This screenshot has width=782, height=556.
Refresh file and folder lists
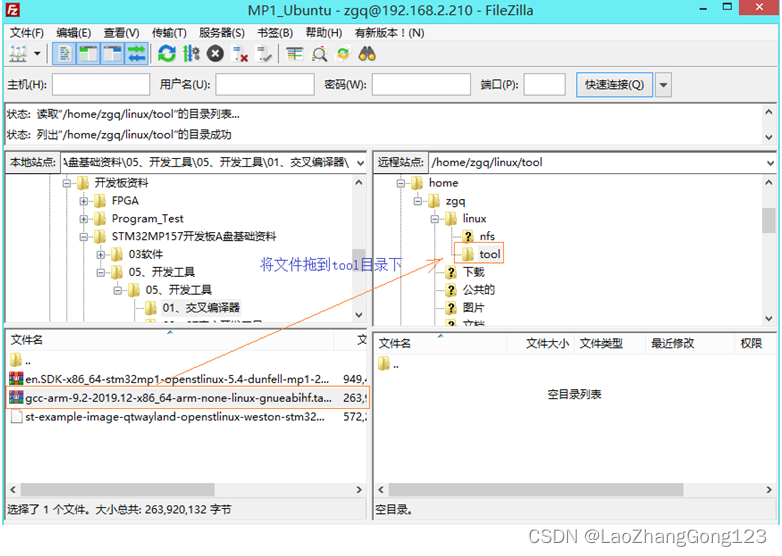[167, 54]
